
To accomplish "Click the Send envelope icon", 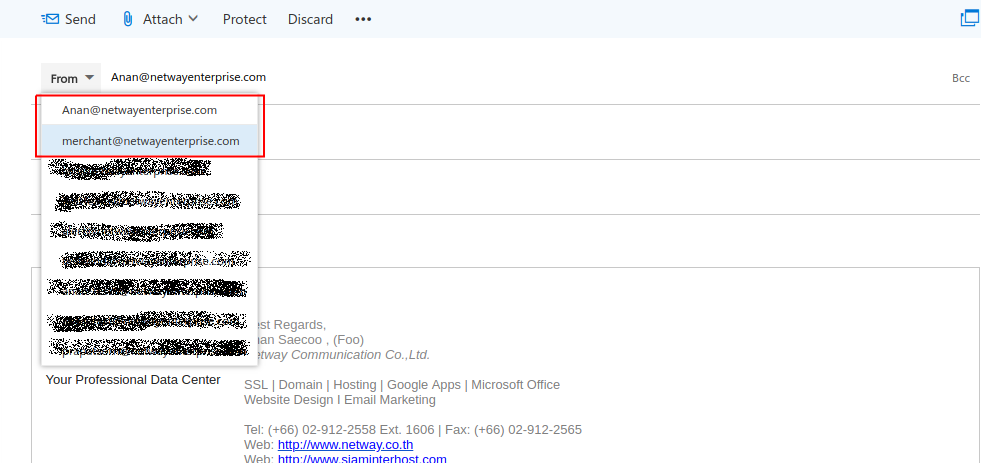I will pyautogui.click(x=49, y=19).
